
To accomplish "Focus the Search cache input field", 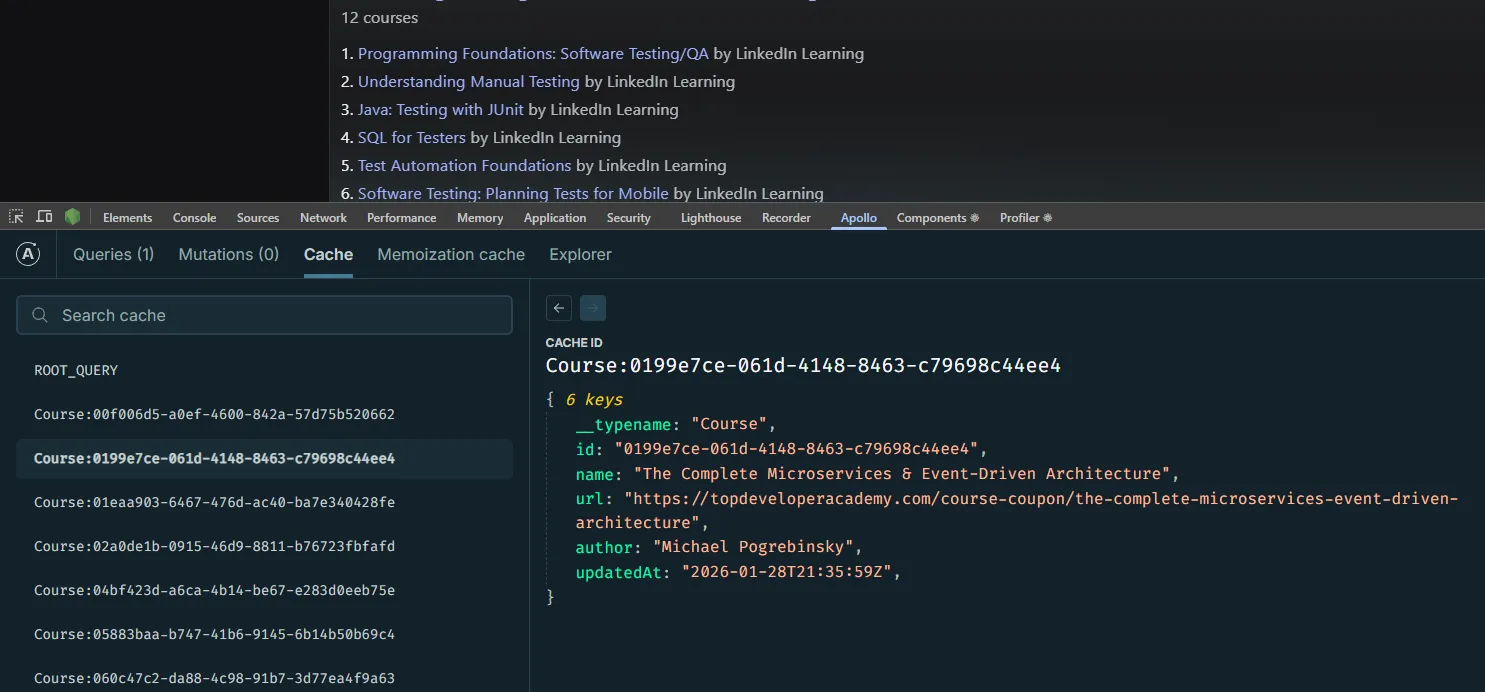I will [264, 315].
